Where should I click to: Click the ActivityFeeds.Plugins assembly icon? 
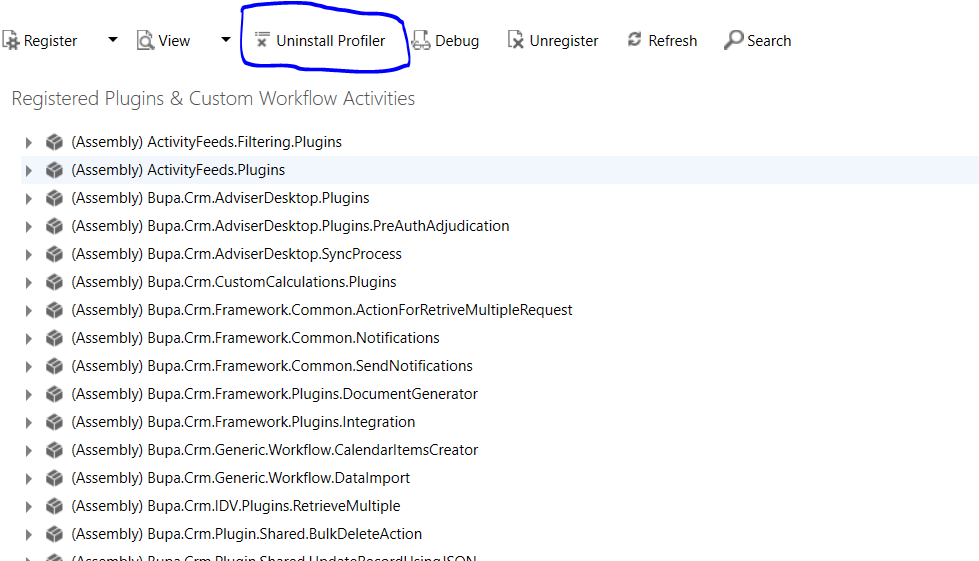pyautogui.click(x=54, y=170)
